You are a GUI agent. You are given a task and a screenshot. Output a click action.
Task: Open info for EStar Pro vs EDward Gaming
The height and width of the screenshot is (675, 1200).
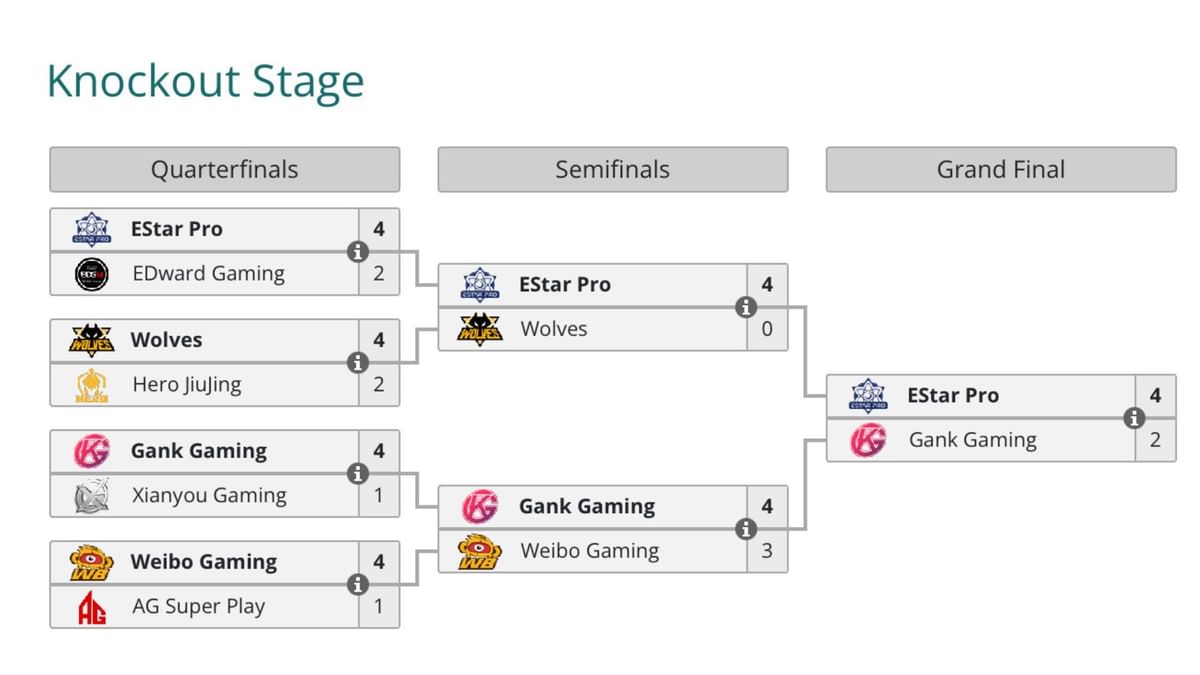pyautogui.click(x=357, y=252)
